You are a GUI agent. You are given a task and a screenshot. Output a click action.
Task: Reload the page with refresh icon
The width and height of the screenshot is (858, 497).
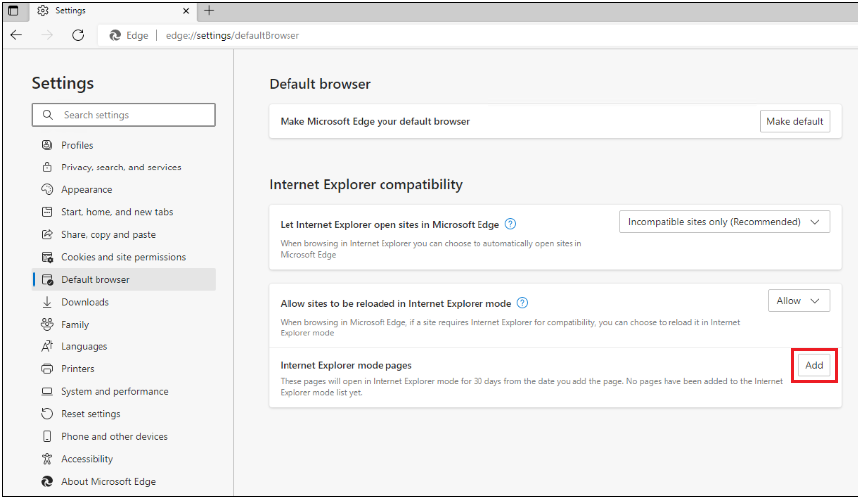click(x=78, y=35)
